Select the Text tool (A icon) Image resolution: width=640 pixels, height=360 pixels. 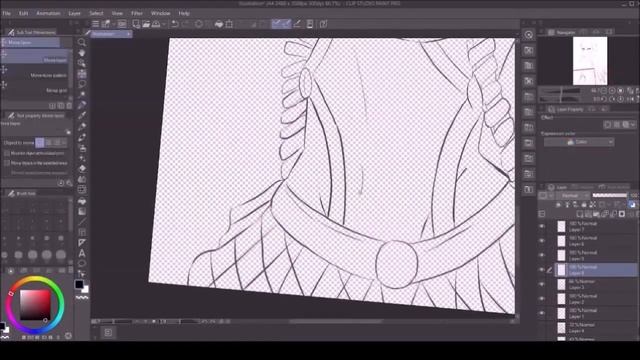(x=82, y=253)
